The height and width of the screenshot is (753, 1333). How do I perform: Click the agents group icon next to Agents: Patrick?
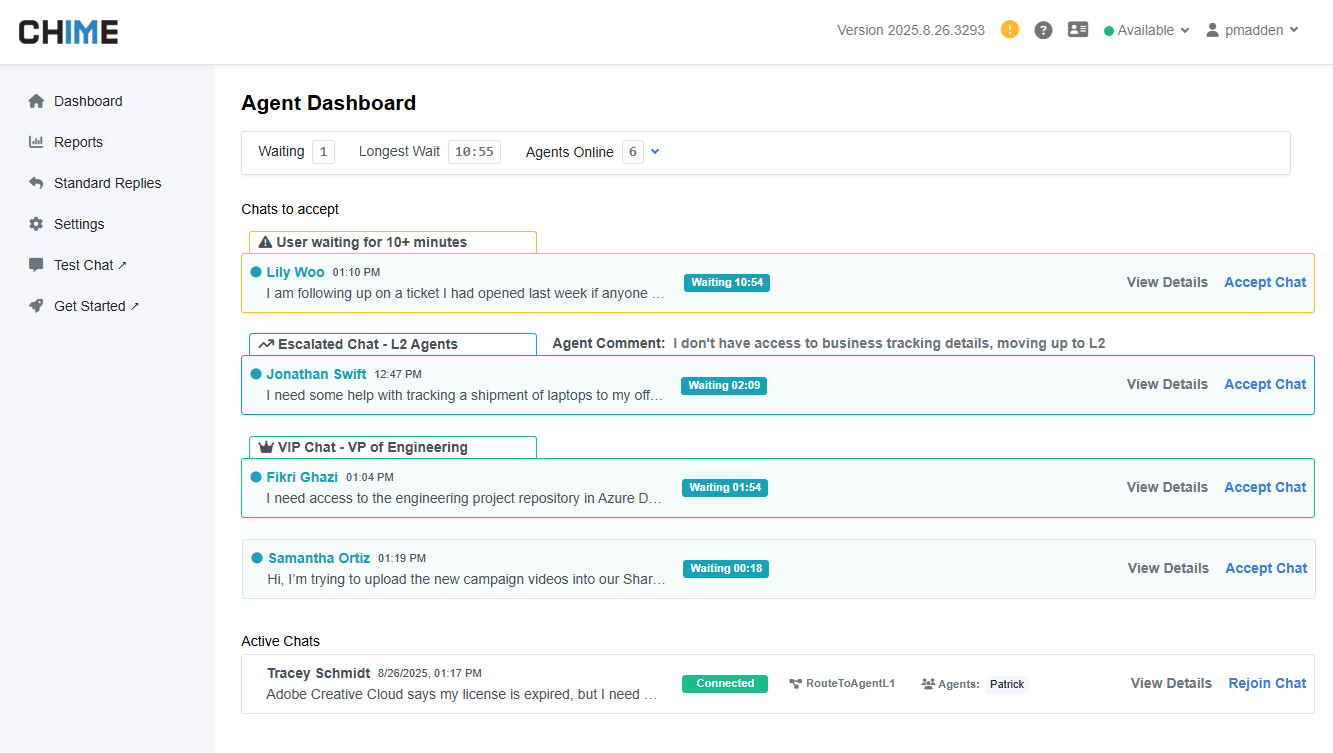tap(928, 684)
